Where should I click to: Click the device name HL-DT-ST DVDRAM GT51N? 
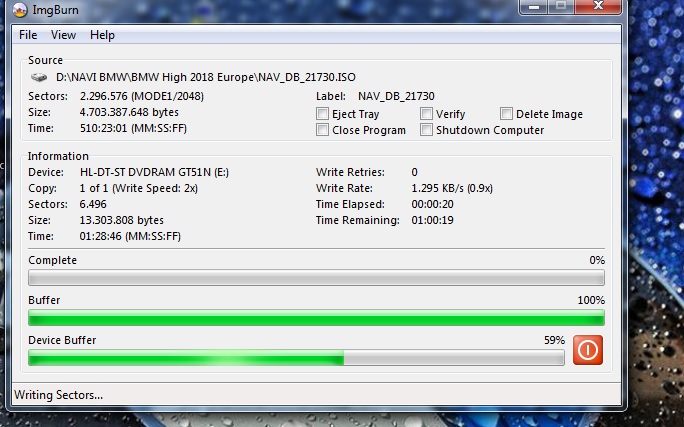tap(154, 172)
